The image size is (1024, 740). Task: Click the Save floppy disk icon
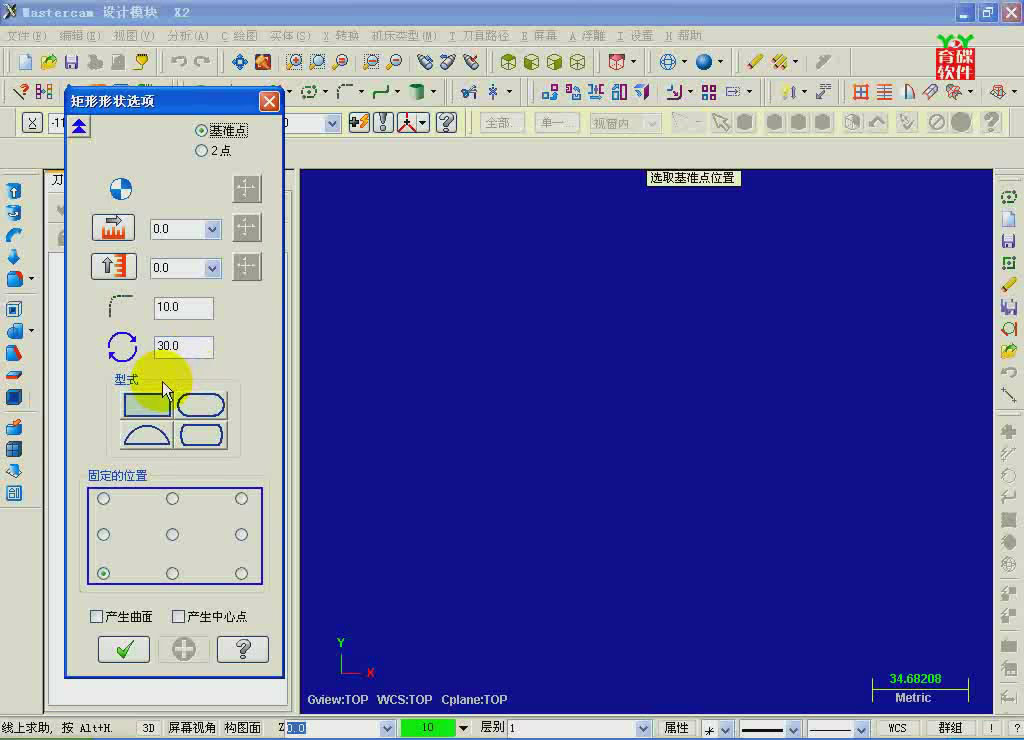(x=71, y=62)
